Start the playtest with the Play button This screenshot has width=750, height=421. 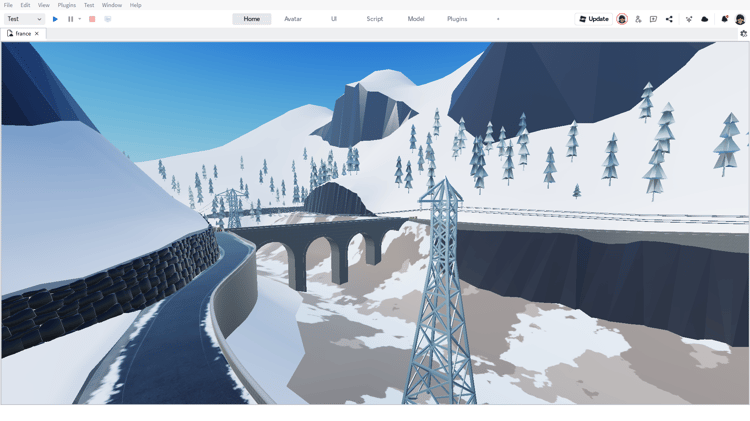(55, 19)
